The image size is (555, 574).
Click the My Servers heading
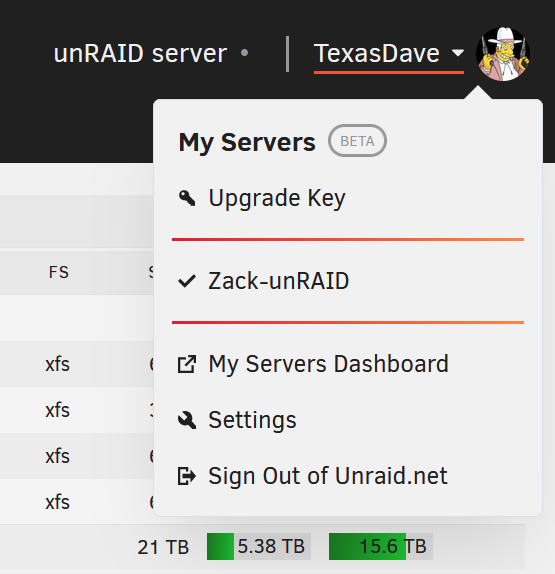pyautogui.click(x=247, y=142)
